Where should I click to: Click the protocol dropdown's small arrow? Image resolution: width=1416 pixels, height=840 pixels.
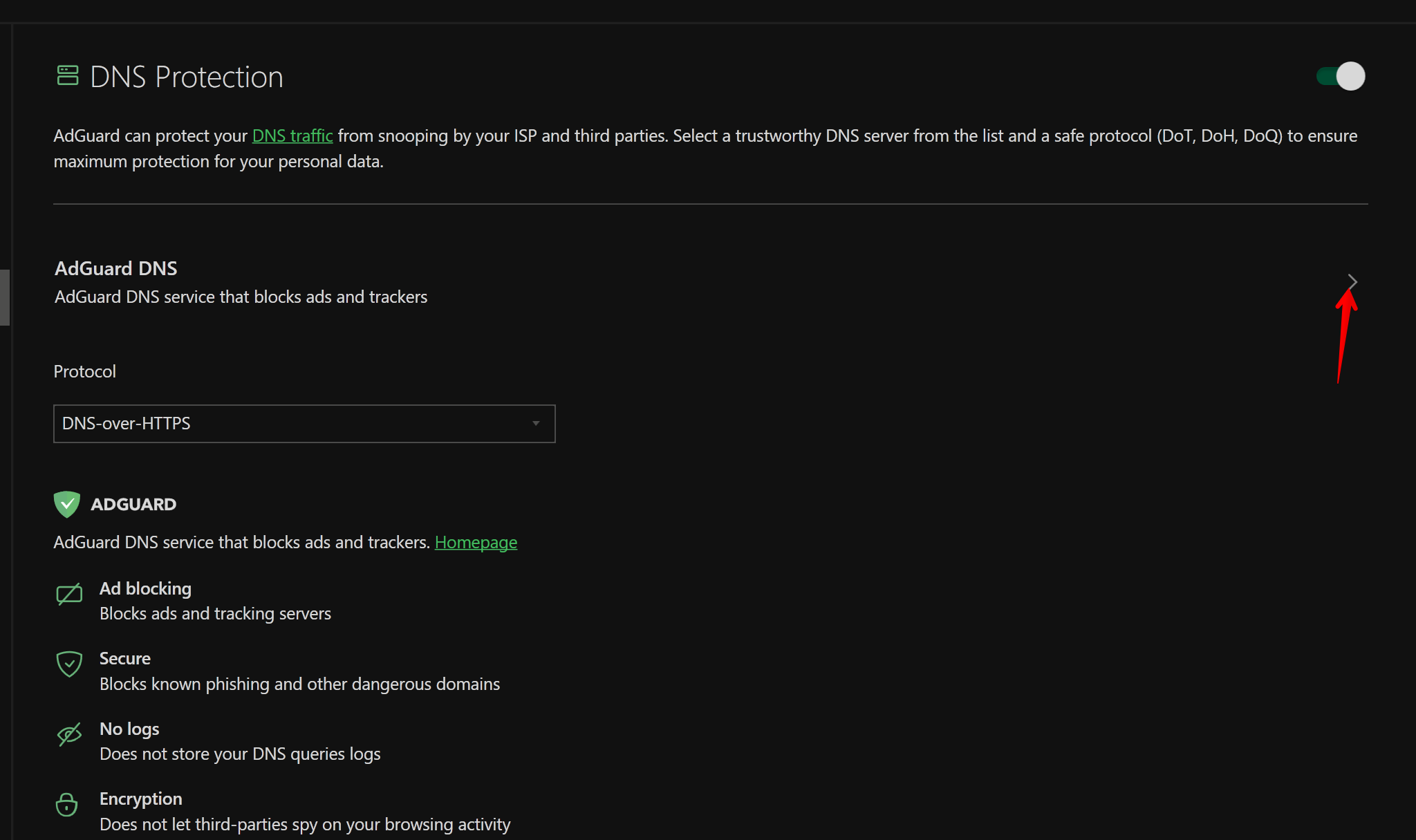(x=536, y=424)
